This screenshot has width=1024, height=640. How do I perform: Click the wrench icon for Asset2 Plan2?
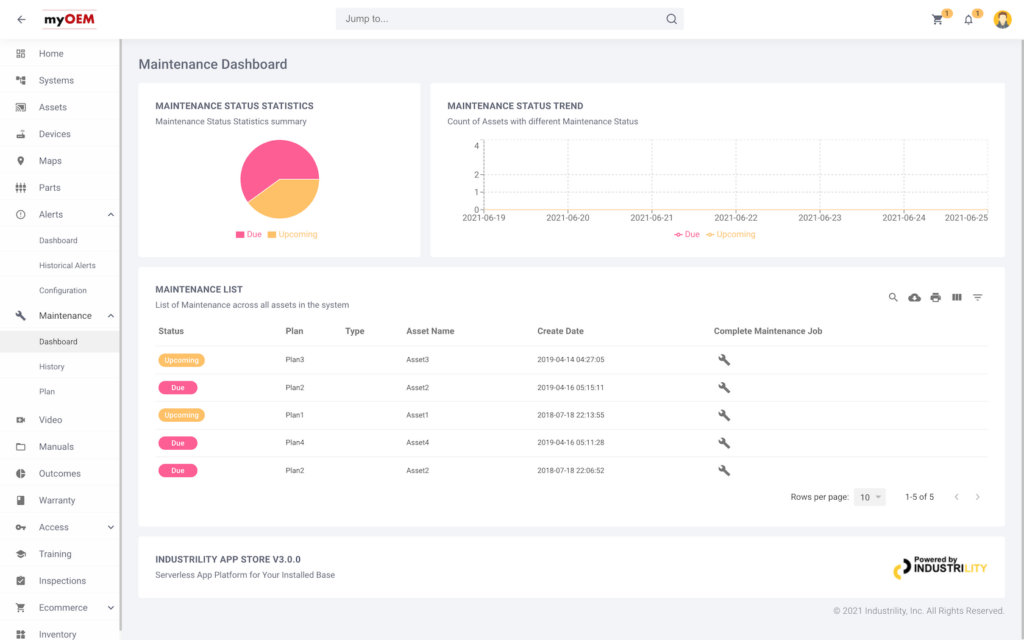click(x=724, y=387)
